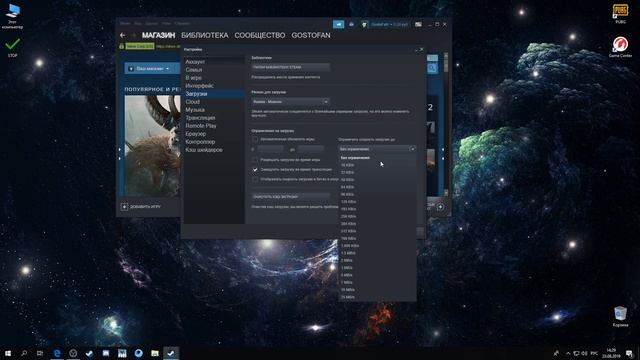Open the Корзина recycle bin icon
The width and height of the screenshot is (640, 360).
pyautogui.click(x=620, y=317)
